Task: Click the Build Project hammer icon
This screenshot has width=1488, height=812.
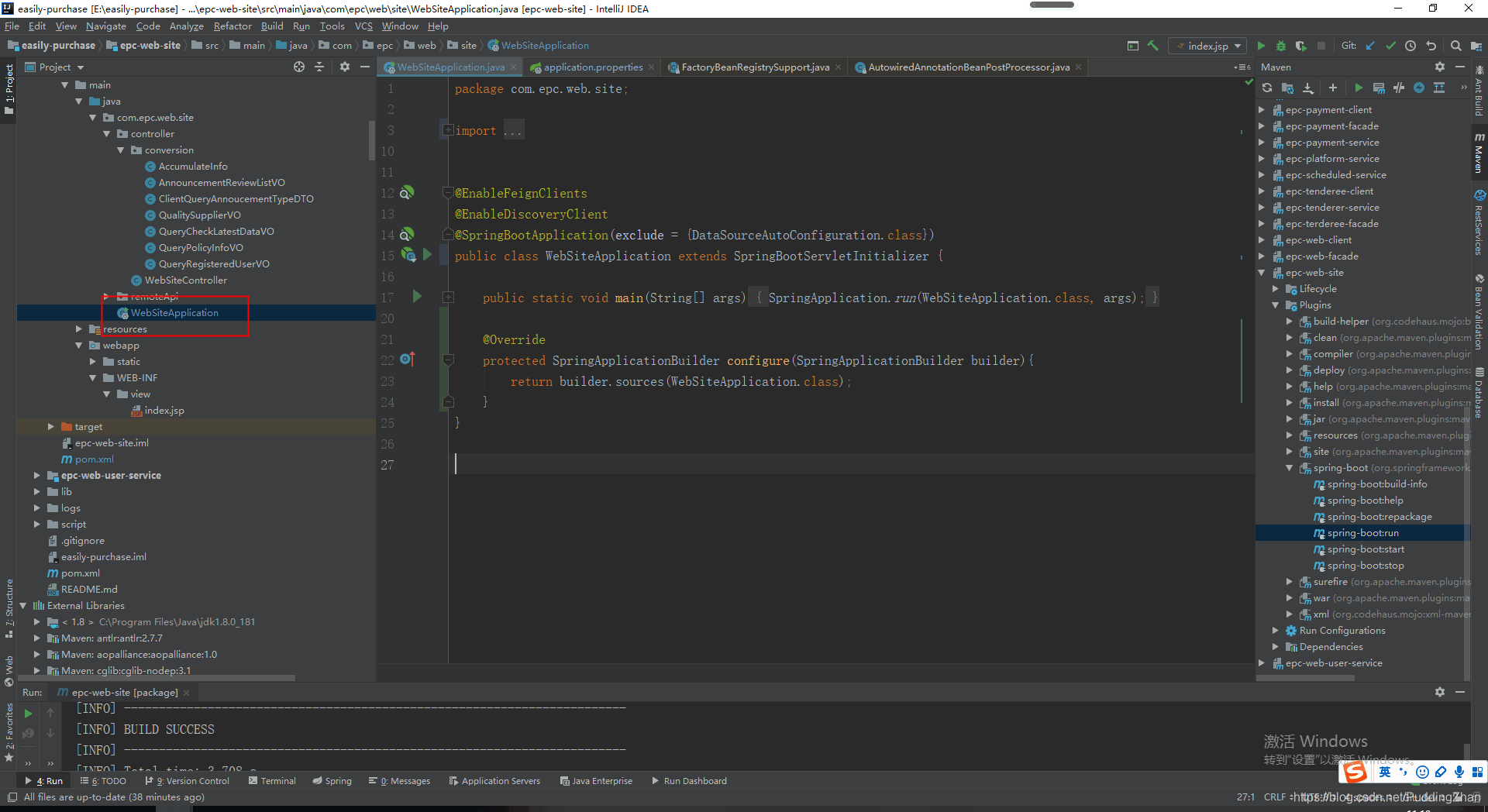Action: [x=1153, y=46]
